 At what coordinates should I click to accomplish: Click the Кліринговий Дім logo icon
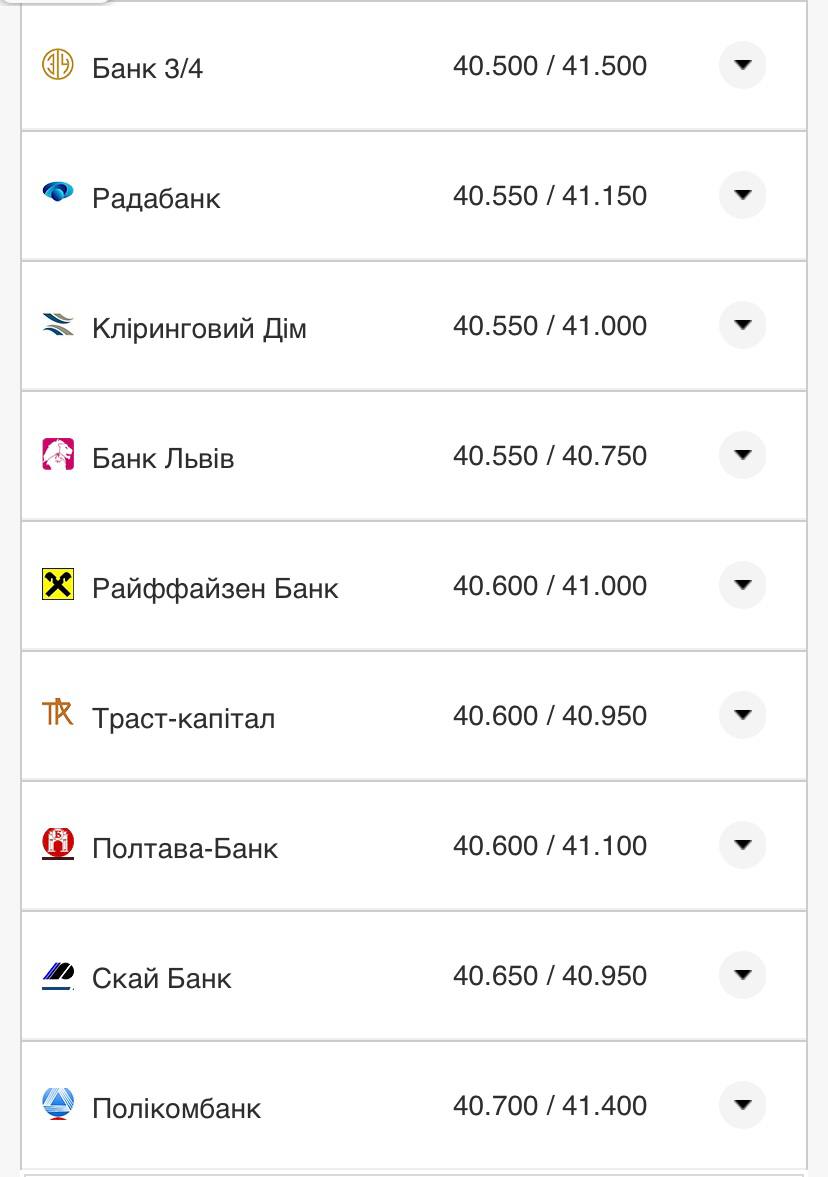coord(57,324)
